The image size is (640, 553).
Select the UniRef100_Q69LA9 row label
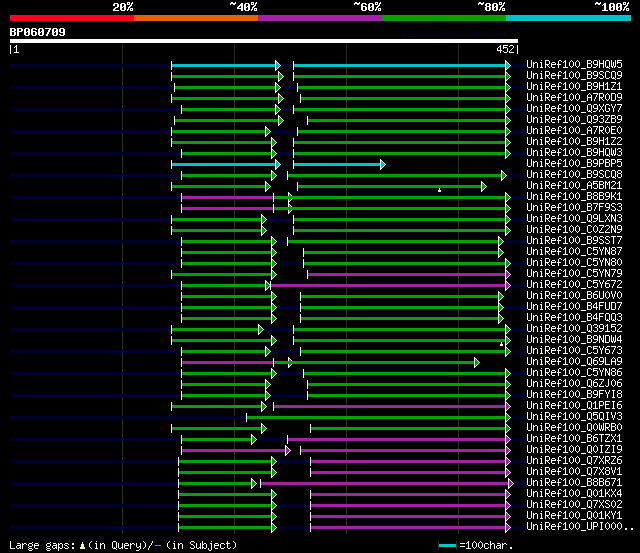[x=574, y=362]
